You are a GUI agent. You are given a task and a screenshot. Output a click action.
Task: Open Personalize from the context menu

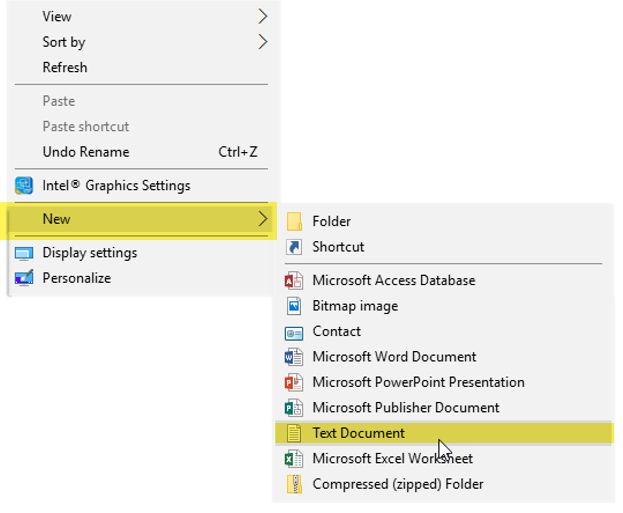click(x=77, y=279)
